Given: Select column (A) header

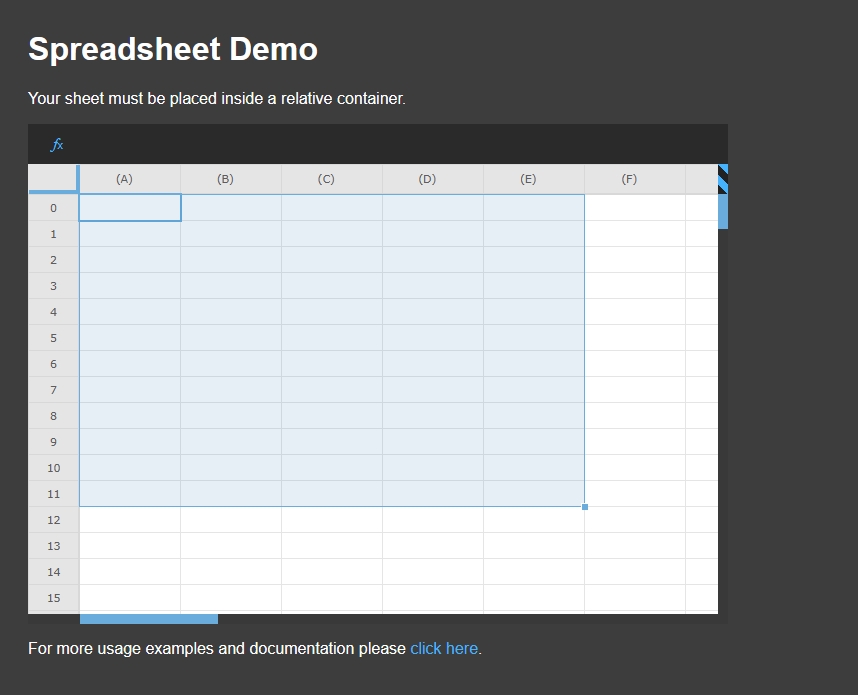Looking at the screenshot, I should point(130,179).
